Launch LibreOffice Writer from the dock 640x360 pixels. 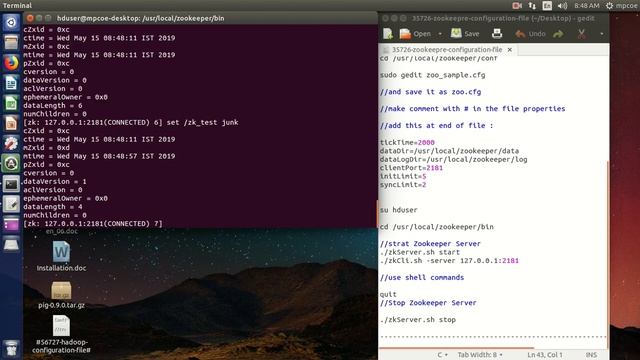click(11, 83)
